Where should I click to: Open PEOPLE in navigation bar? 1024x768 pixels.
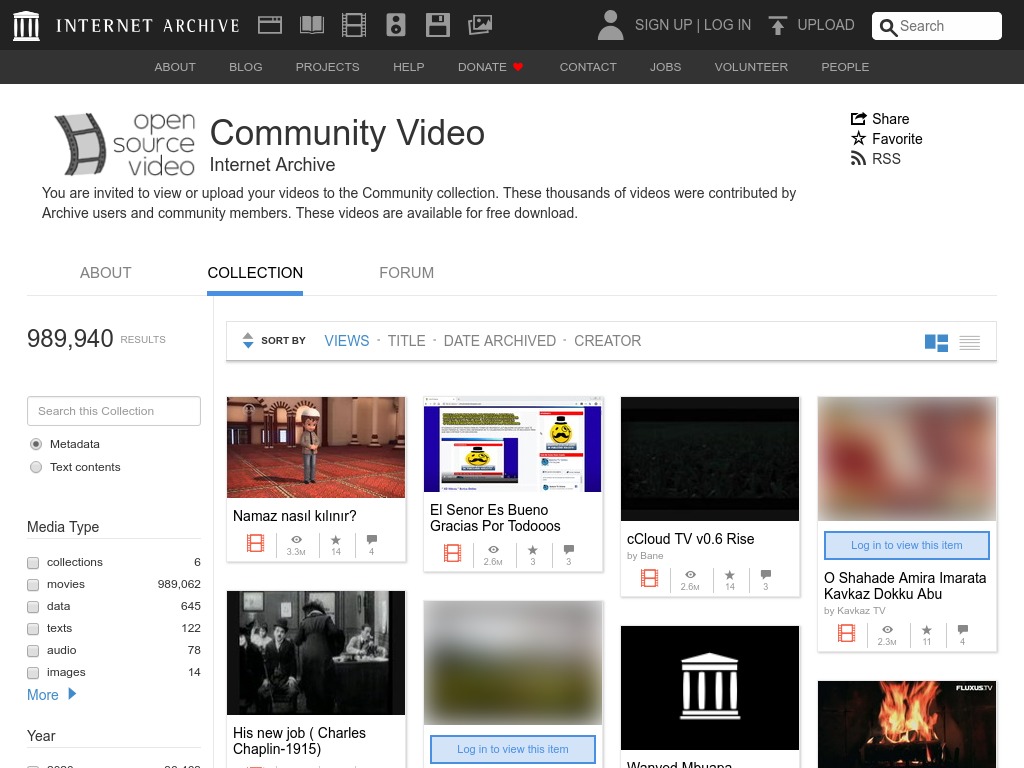[x=845, y=67]
